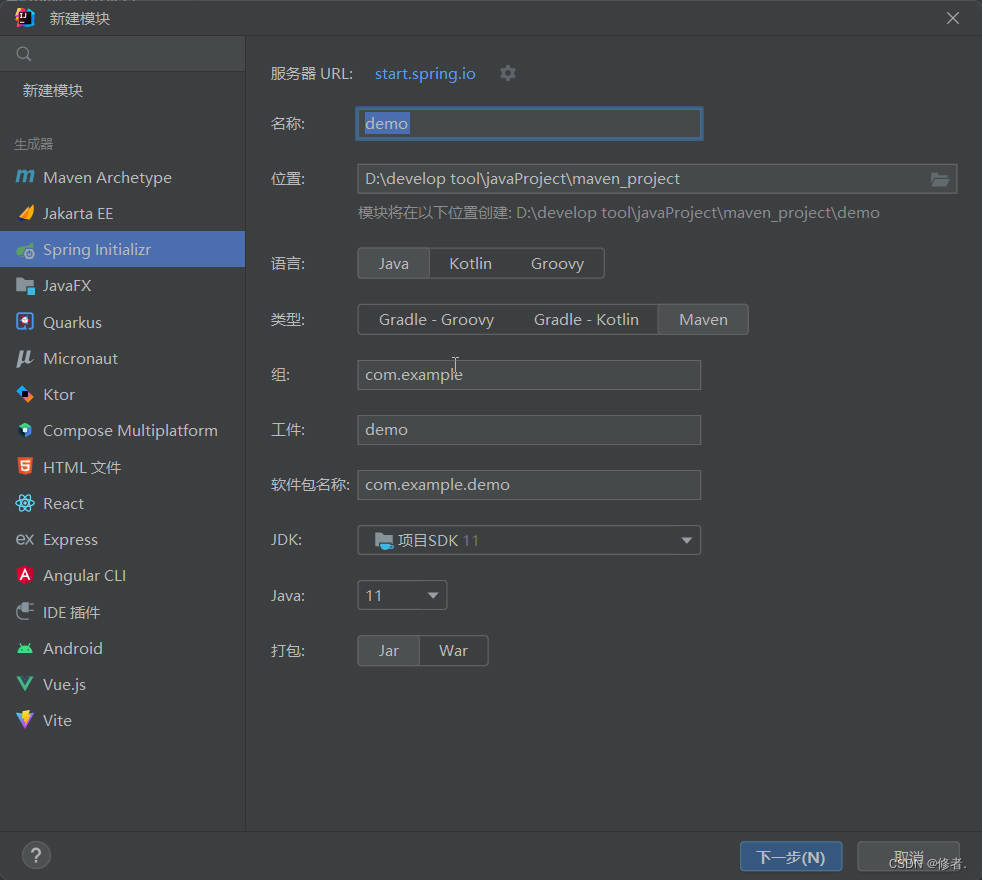Click the generator search box
This screenshot has width=982, height=880.
pyautogui.click(x=123, y=54)
